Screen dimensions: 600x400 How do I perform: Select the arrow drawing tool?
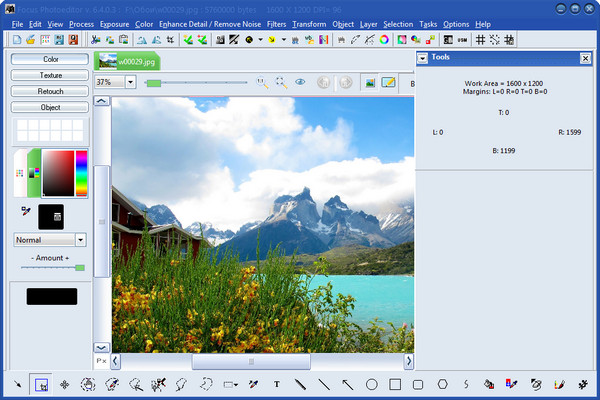click(347, 384)
